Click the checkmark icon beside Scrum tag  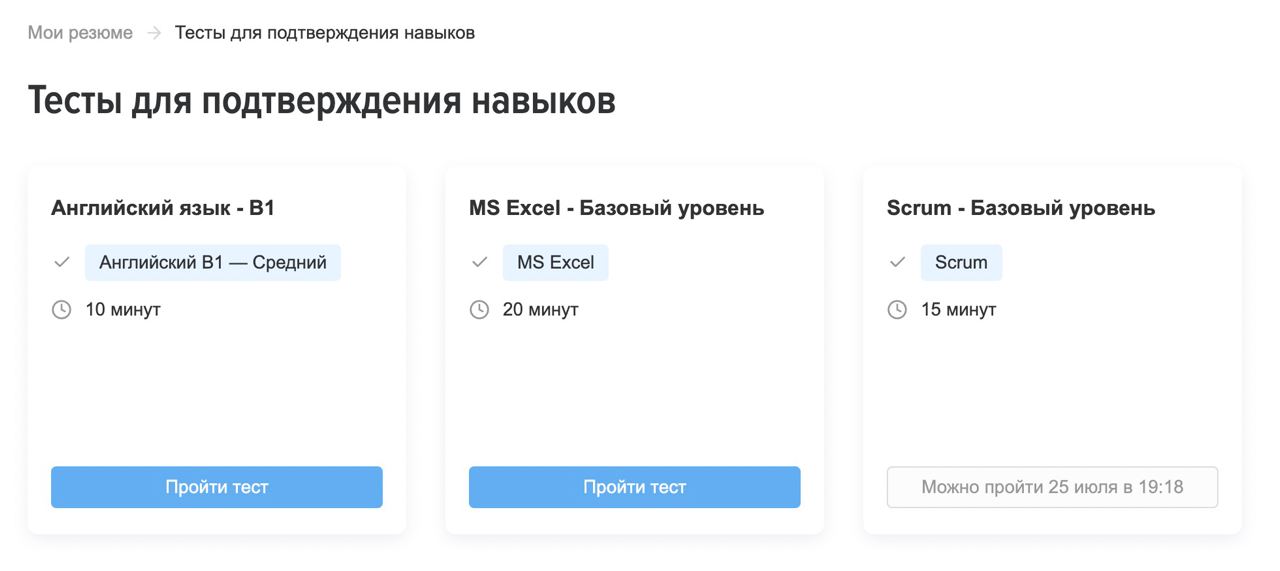pos(898,263)
